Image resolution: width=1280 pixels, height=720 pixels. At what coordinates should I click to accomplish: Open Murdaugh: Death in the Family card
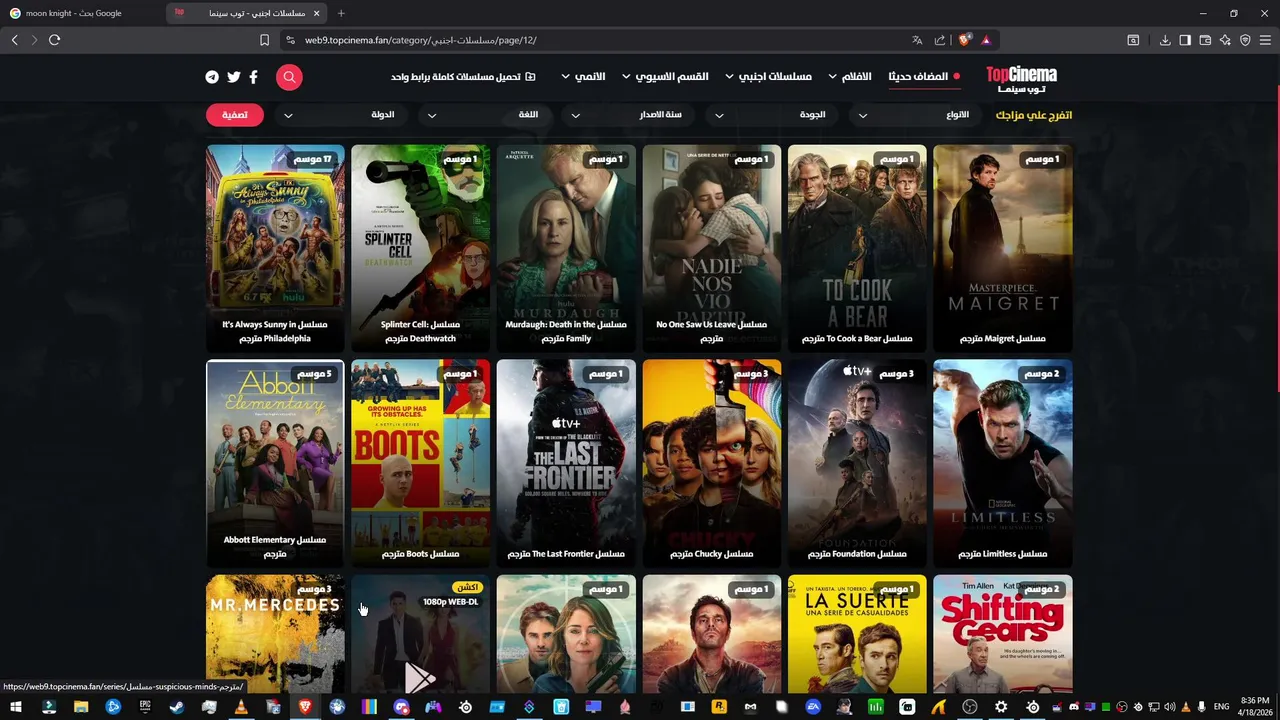566,249
